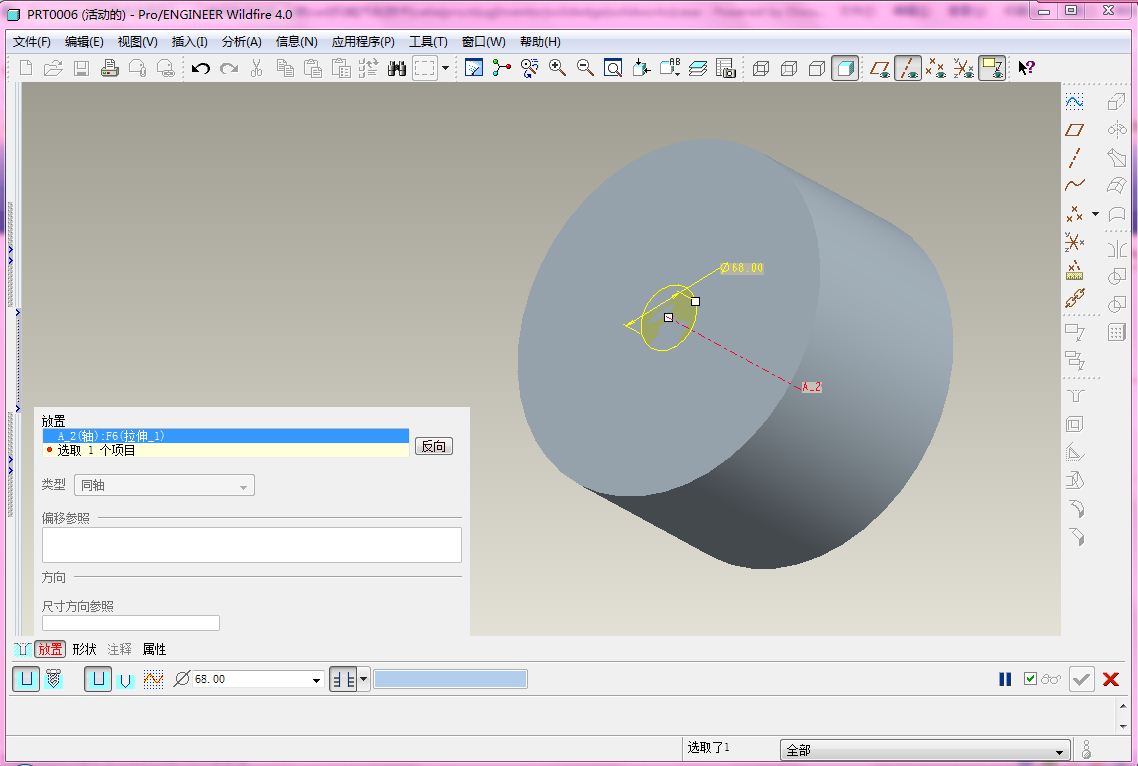Screen dimensions: 1138x766
Task: Choose predefined rectangle hole profile
Action: pyautogui.click(x=98, y=680)
